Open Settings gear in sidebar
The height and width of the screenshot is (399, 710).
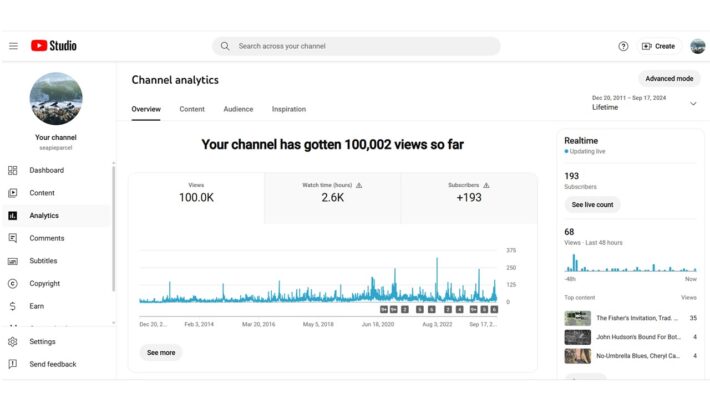[13, 341]
